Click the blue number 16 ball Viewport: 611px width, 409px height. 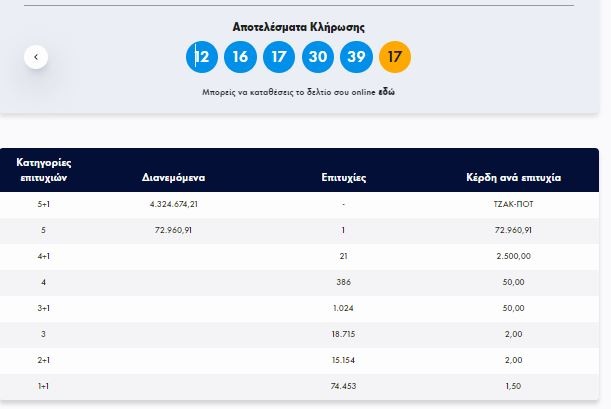pyautogui.click(x=240, y=57)
